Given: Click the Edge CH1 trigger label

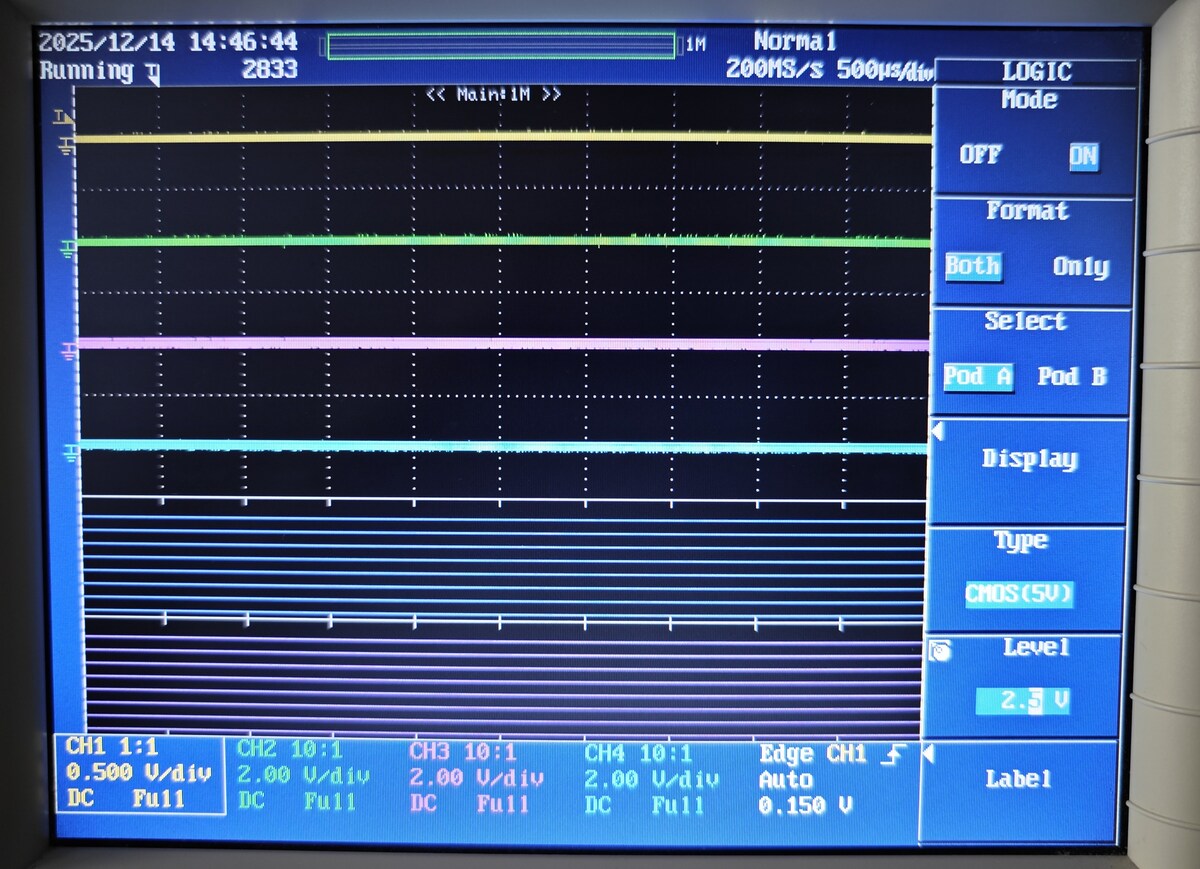Looking at the screenshot, I should pyautogui.click(x=815, y=755).
